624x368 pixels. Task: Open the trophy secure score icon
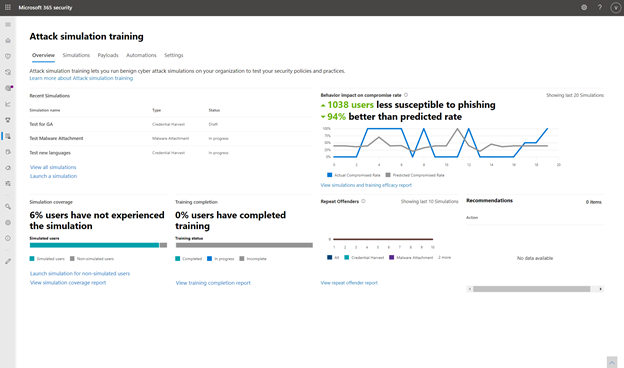coord(8,120)
